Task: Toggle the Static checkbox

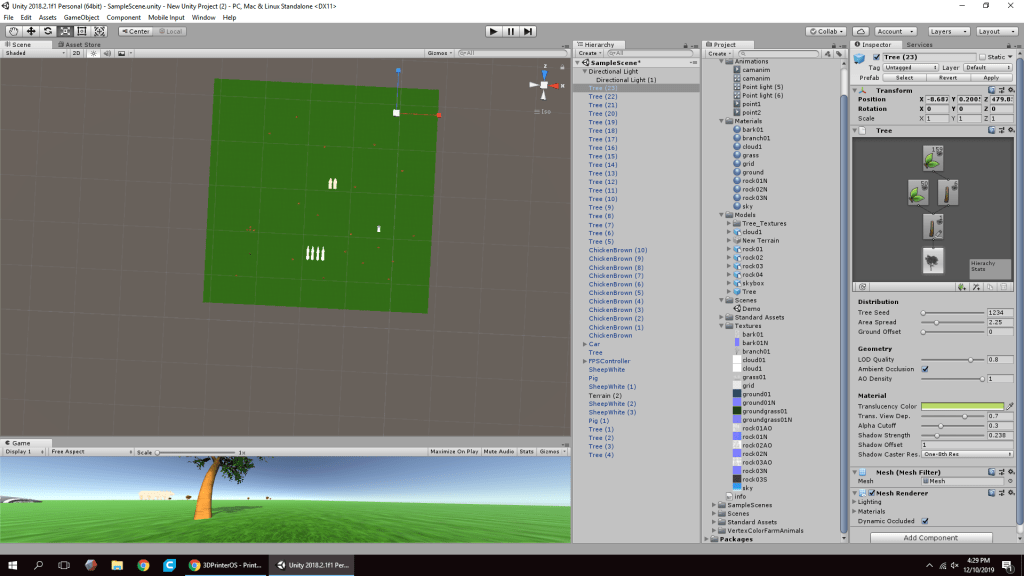Action: click(x=983, y=57)
